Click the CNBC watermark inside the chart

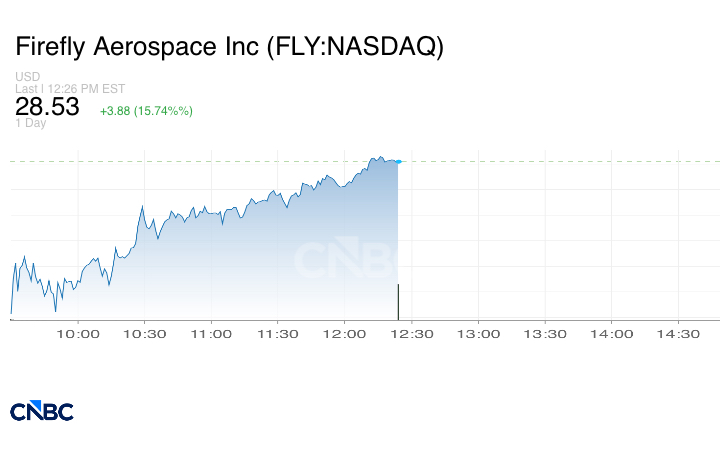pyautogui.click(x=345, y=260)
